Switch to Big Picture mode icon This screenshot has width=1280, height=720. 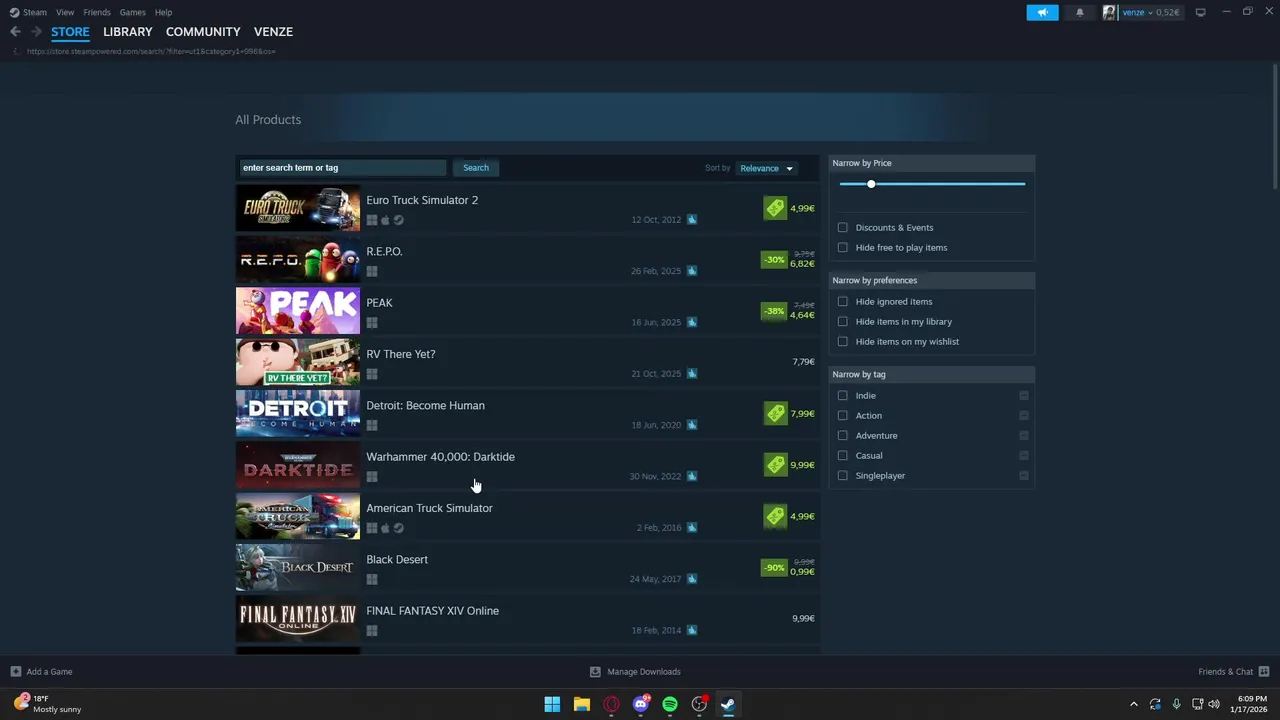click(x=1200, y=12)
